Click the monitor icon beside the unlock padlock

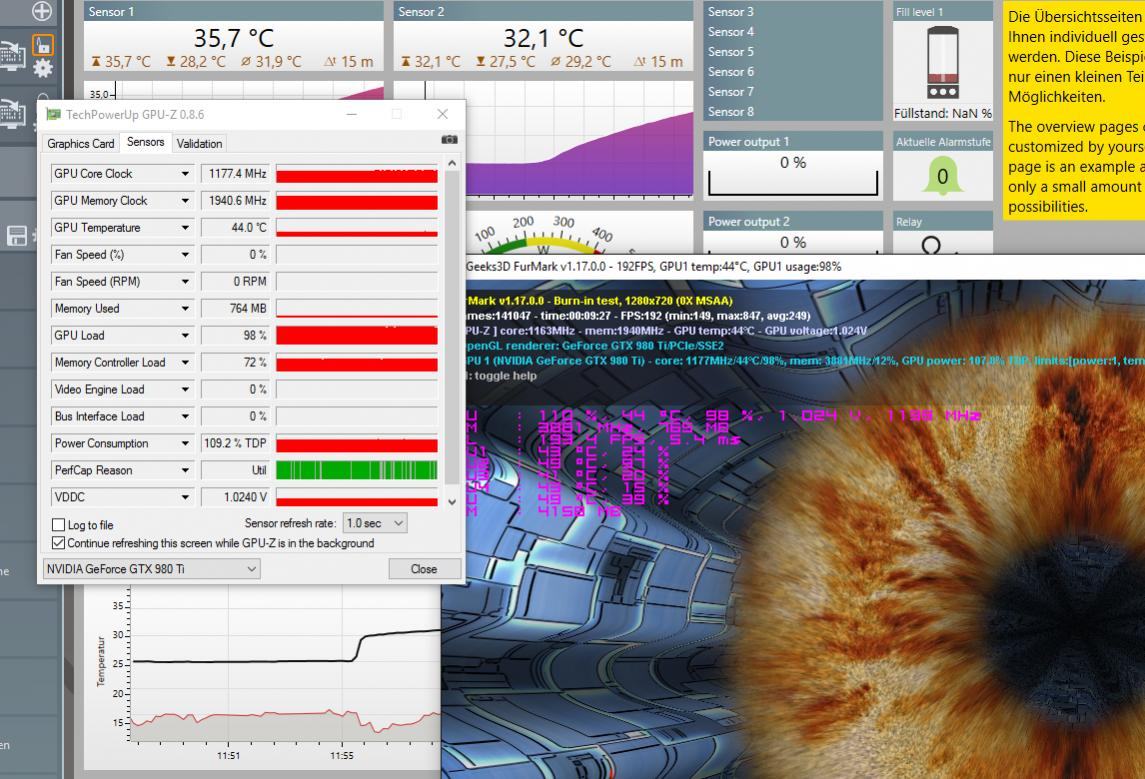point(12,55)
